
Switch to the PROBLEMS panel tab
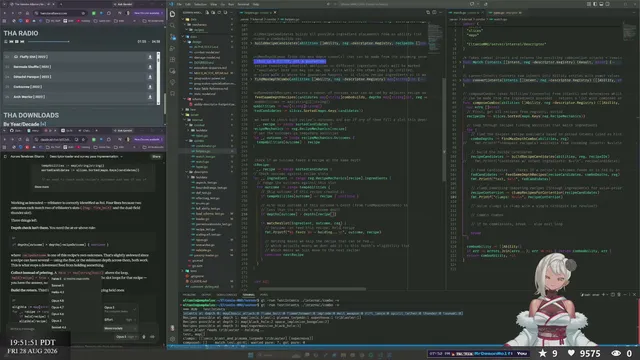tap(189, 294)
